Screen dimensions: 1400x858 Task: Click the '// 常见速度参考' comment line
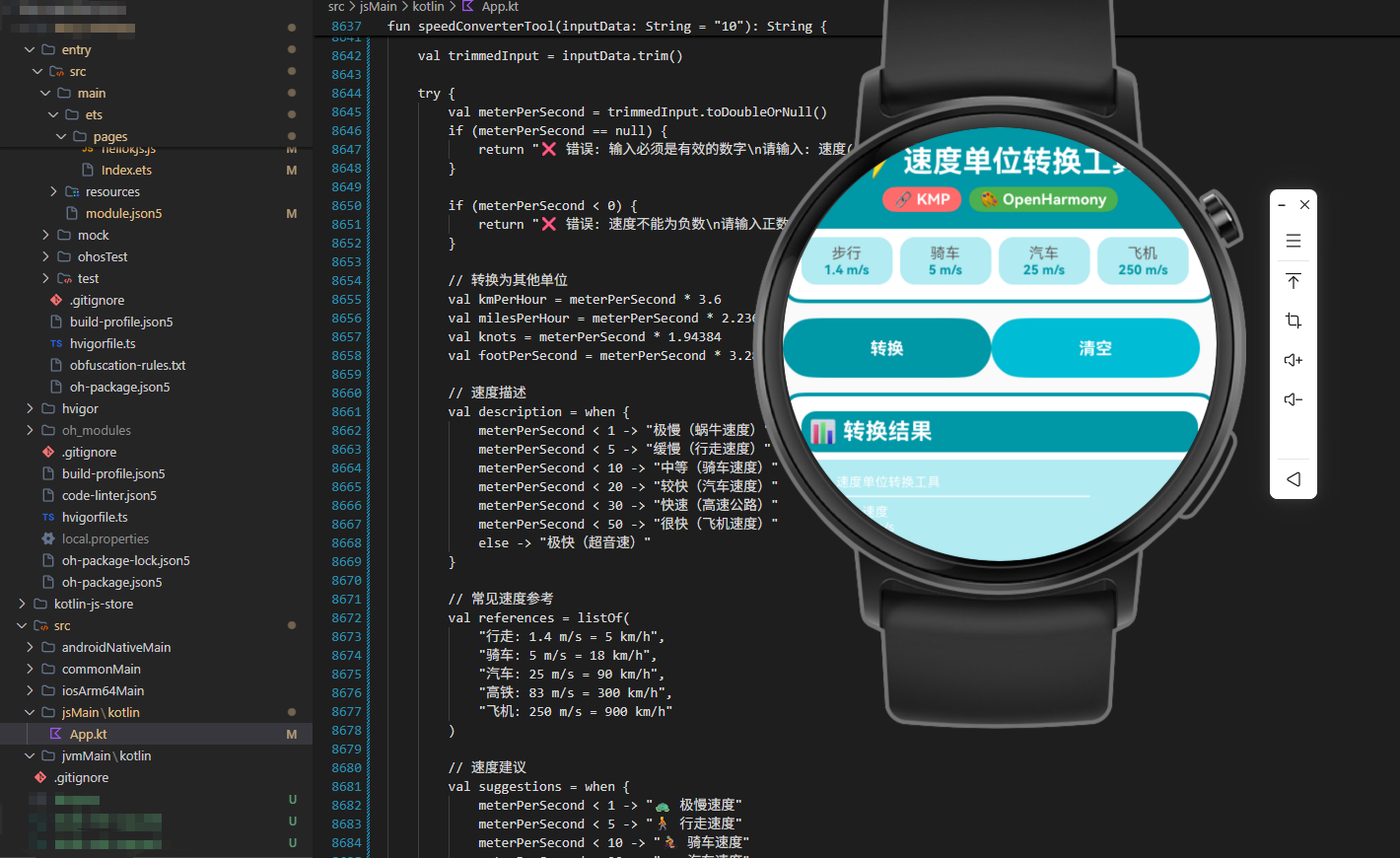(500, 599)
